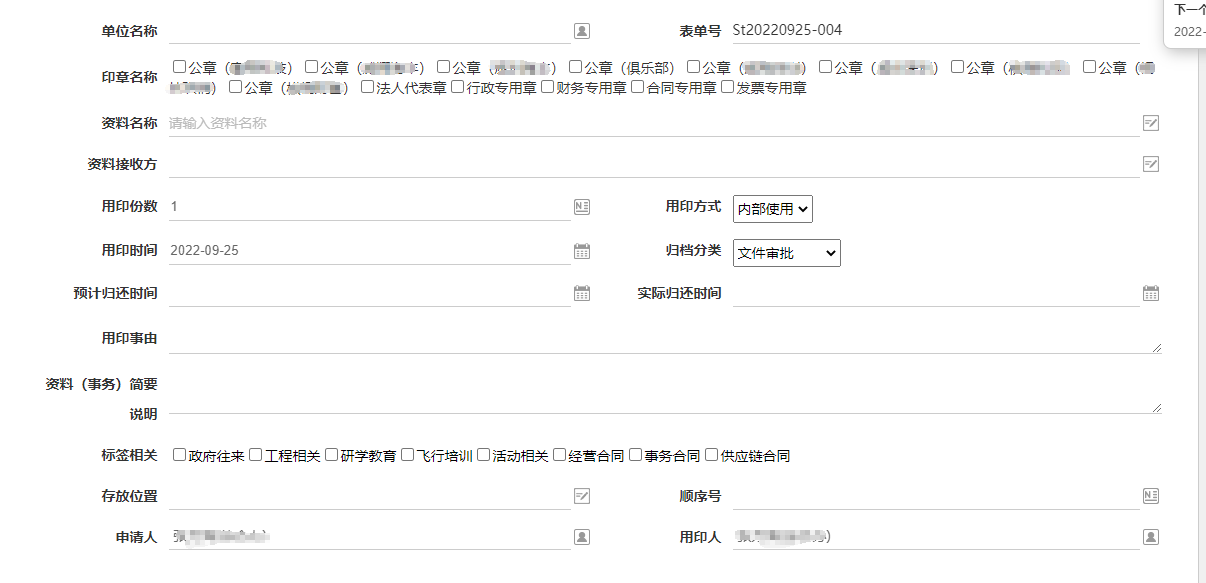Open the date picker for 预计归还时间
Image resolution: width=1206 pixels, height=583 pixels.
point(581,292)
